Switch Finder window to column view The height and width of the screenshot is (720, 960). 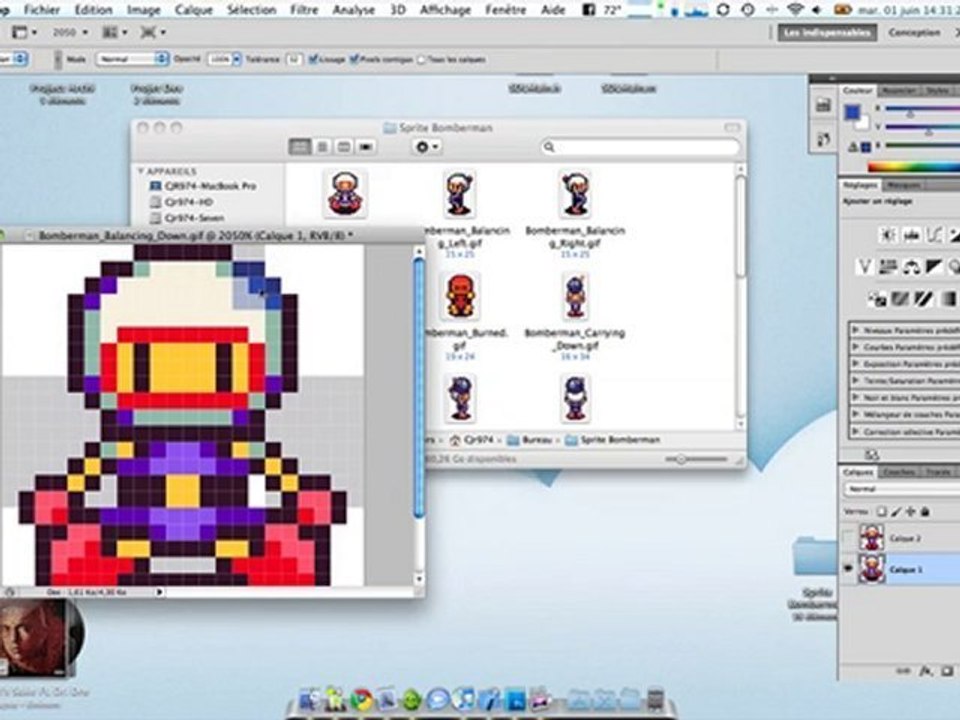point(344,147)
